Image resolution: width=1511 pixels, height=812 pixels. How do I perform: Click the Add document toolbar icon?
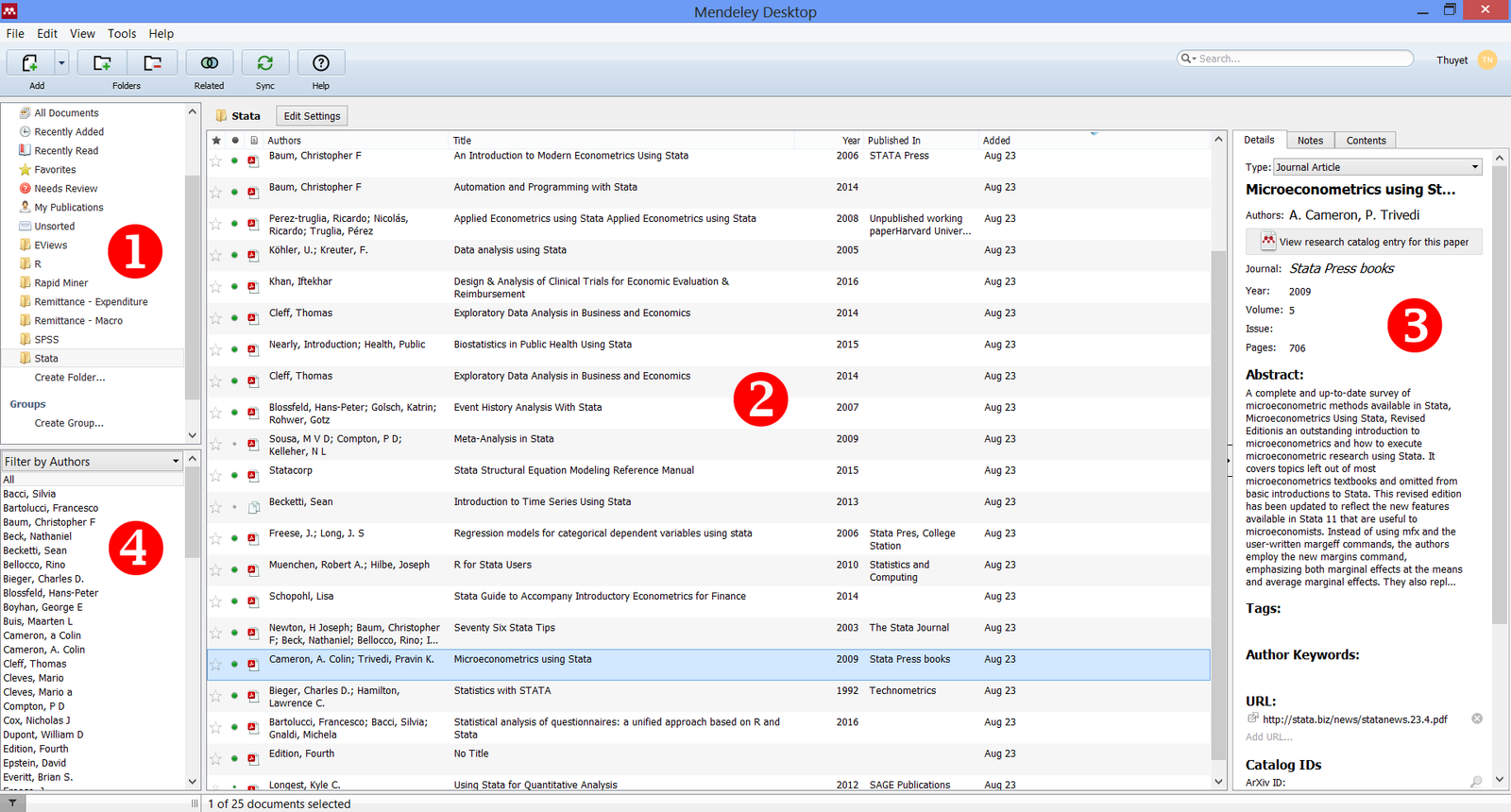tap(30, 63)
